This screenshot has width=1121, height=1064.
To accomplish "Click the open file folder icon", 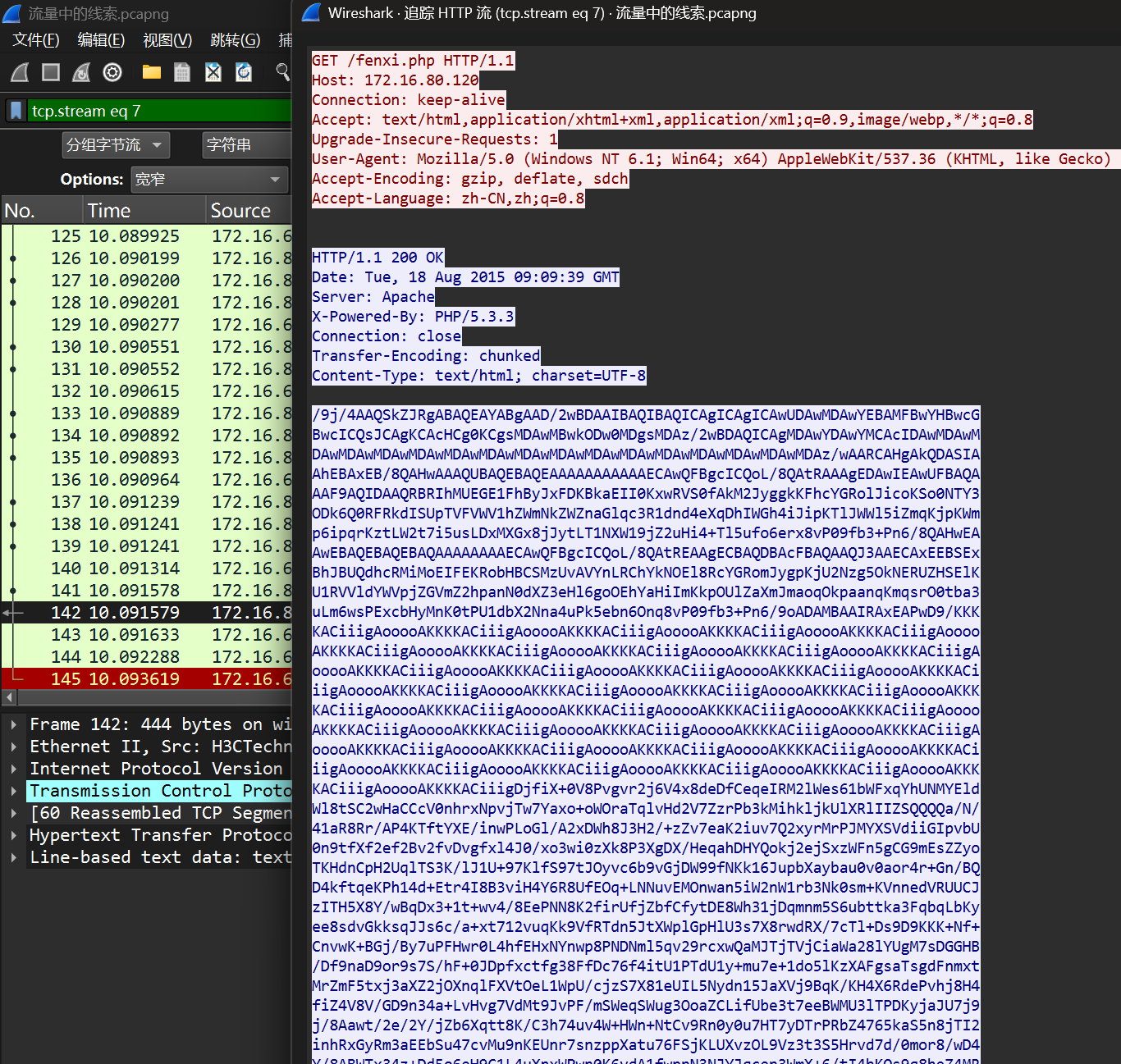I will (x=151, y=72).
